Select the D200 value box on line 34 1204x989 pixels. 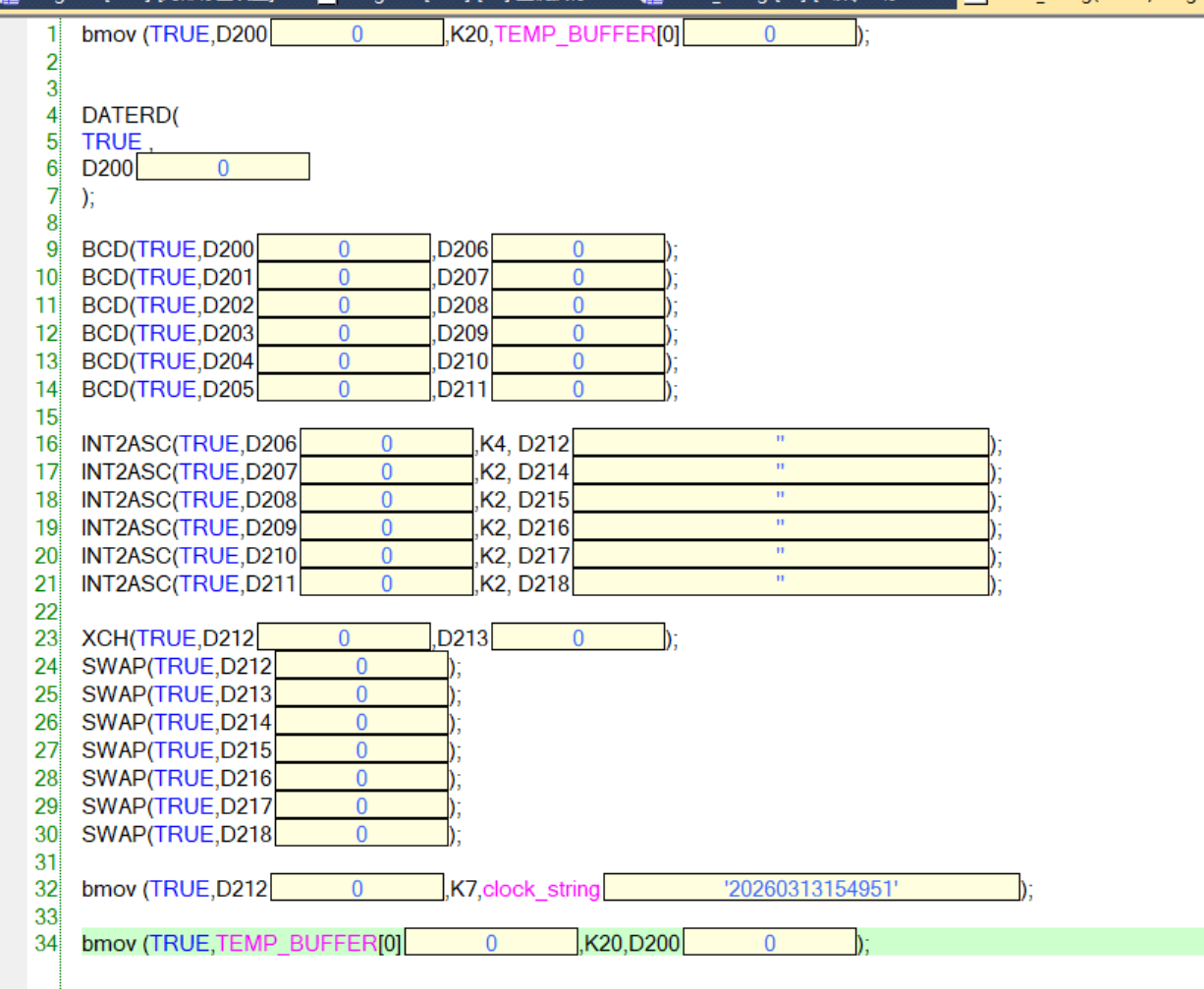point(769,944)
